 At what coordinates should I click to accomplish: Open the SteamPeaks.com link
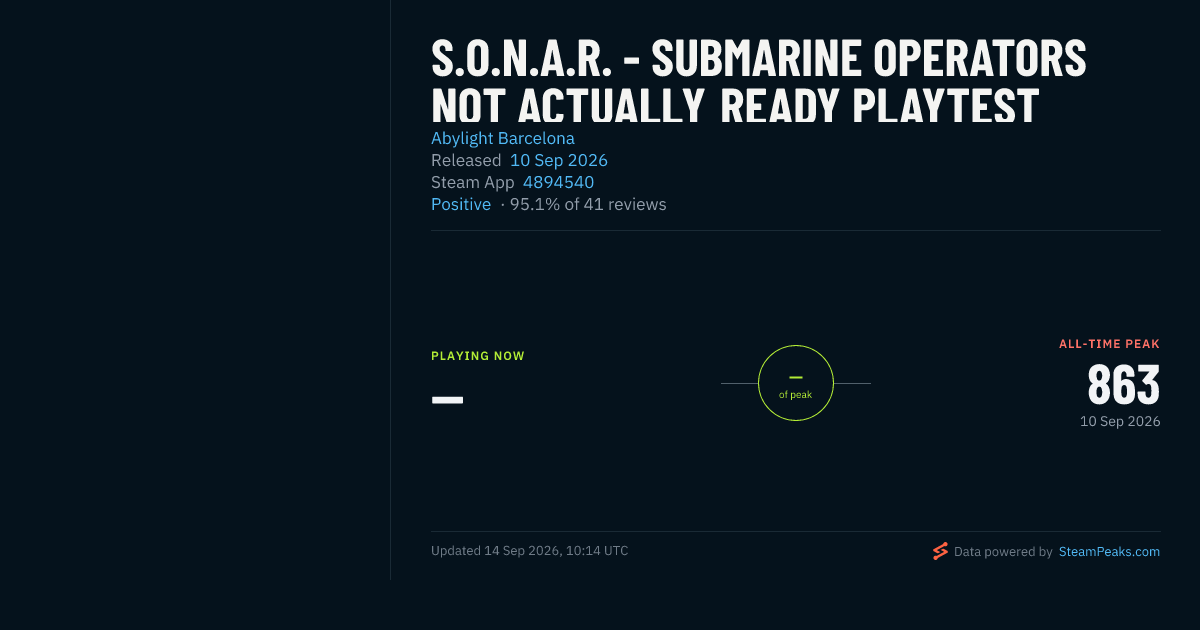click(x=1109, y=551)
